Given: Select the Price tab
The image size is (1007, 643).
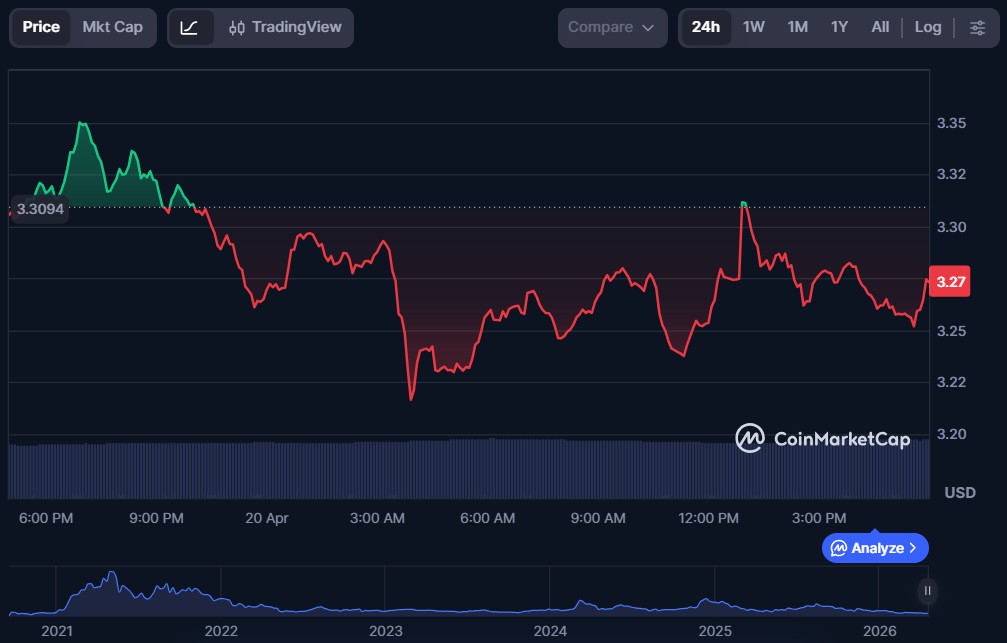Looking at the screenshot, I should point(41,27).
